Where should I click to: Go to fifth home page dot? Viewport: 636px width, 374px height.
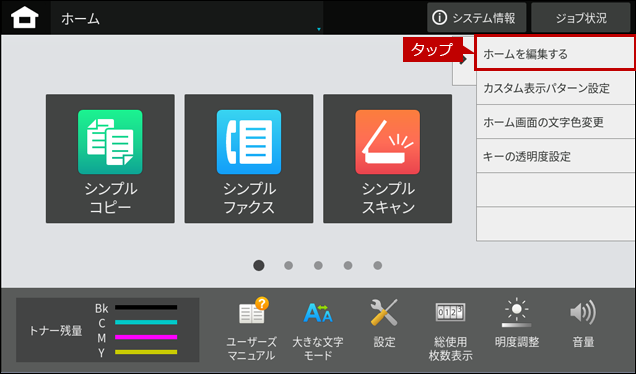tap(378, 265)
